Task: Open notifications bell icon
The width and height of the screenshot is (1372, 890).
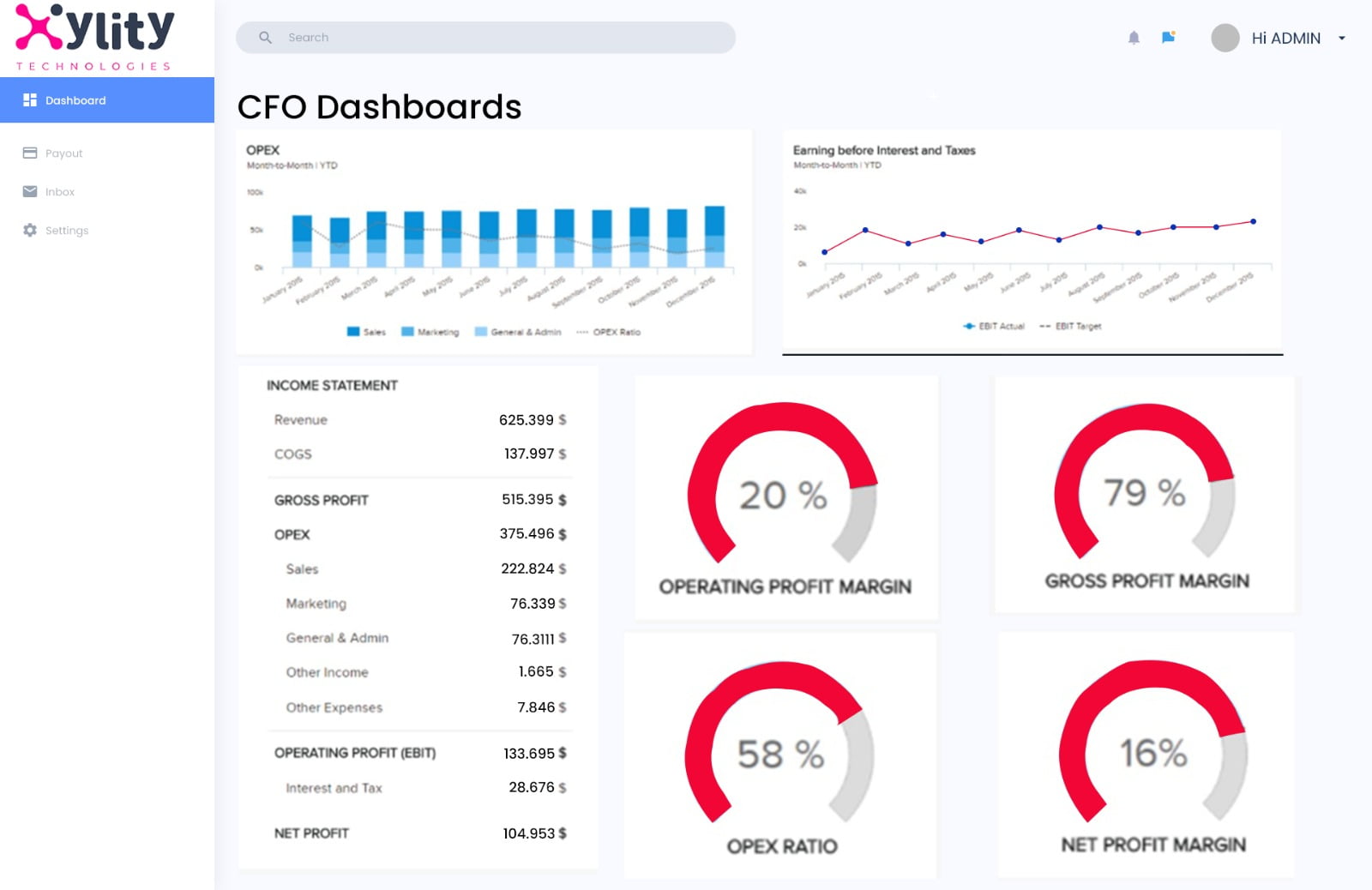Action: point(1134,38)
